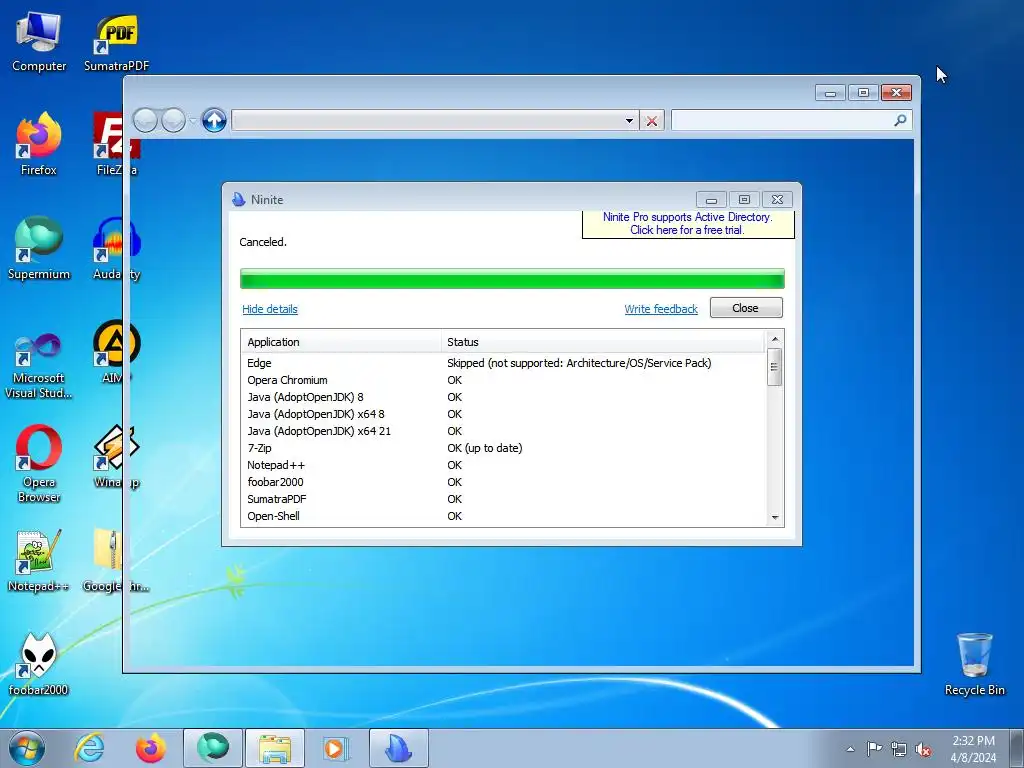Select the Open-Shell row

(503, 516)
